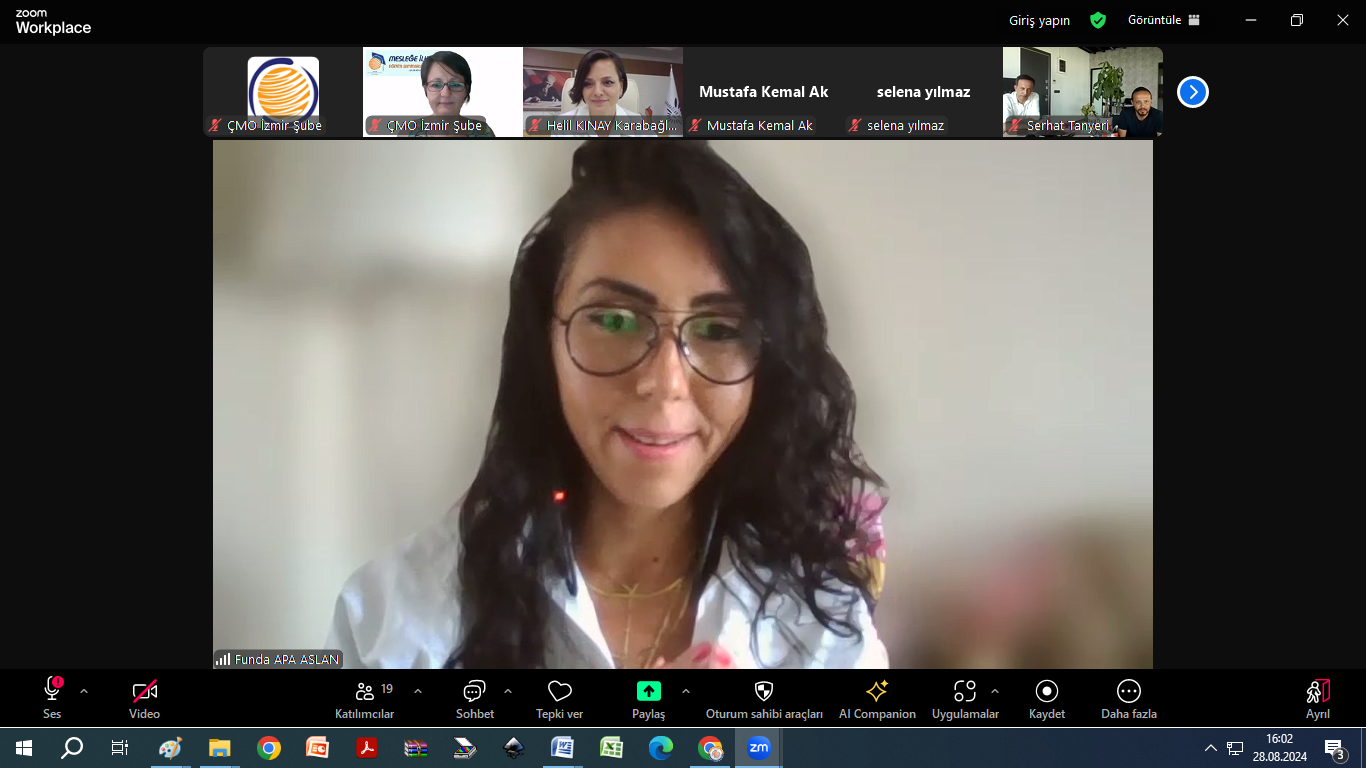Click the green Paylaş share screen icon
Screen dimensions: 1366x768
point(648,691)
